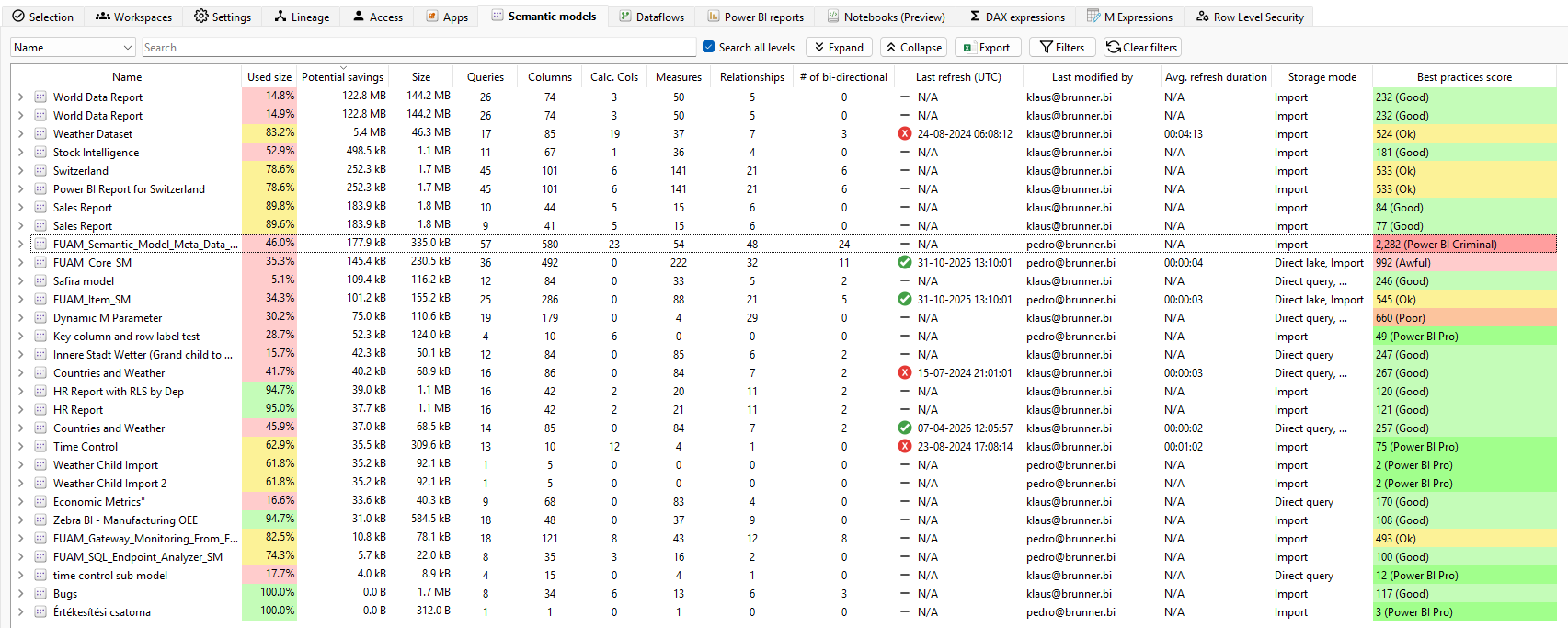This screenshot has width=1568, height=628.
Task: Click 00:04:13 average refresh duration
Action: coord(1184,133)
